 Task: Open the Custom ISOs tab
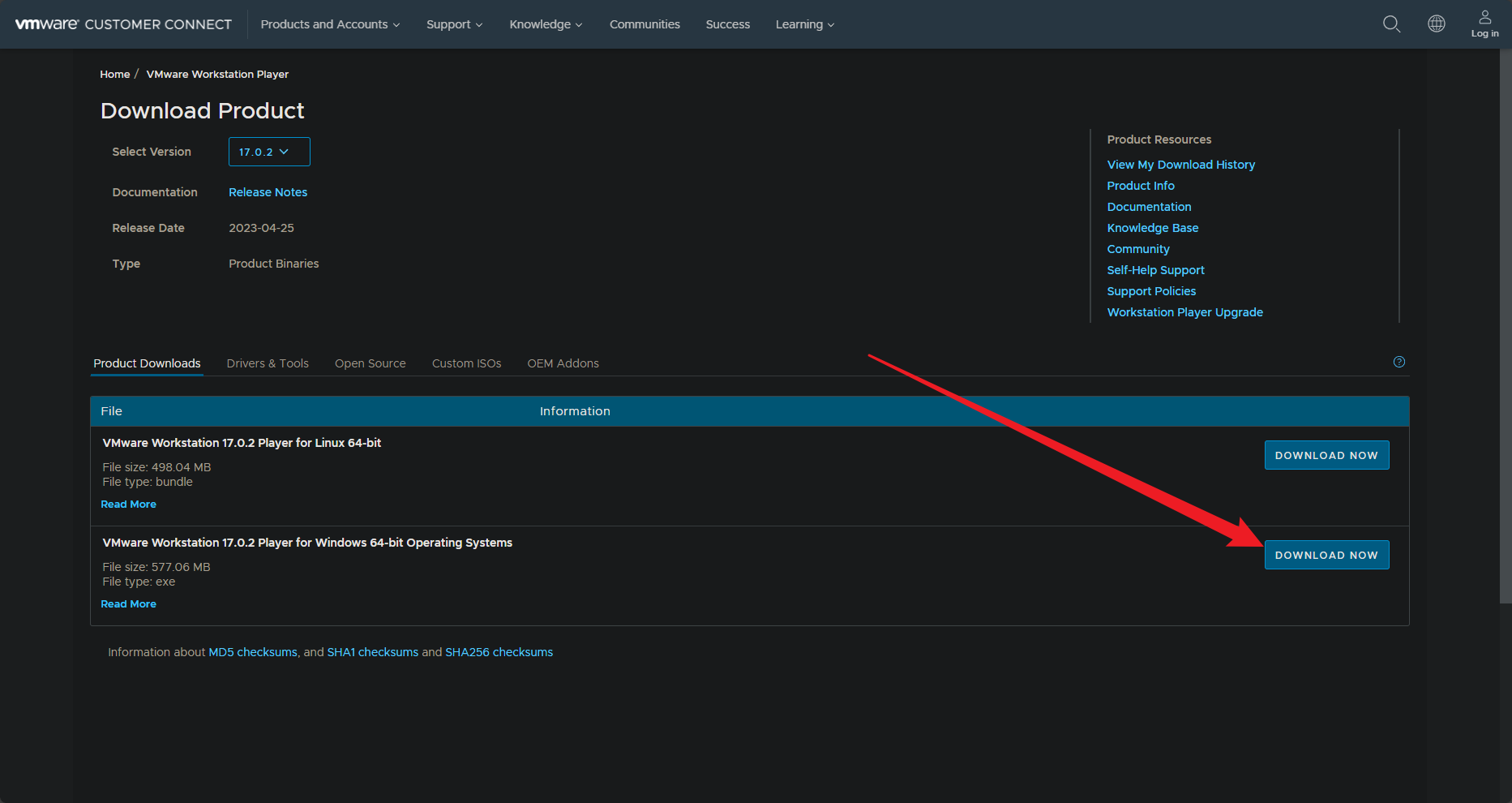[466, 363]
